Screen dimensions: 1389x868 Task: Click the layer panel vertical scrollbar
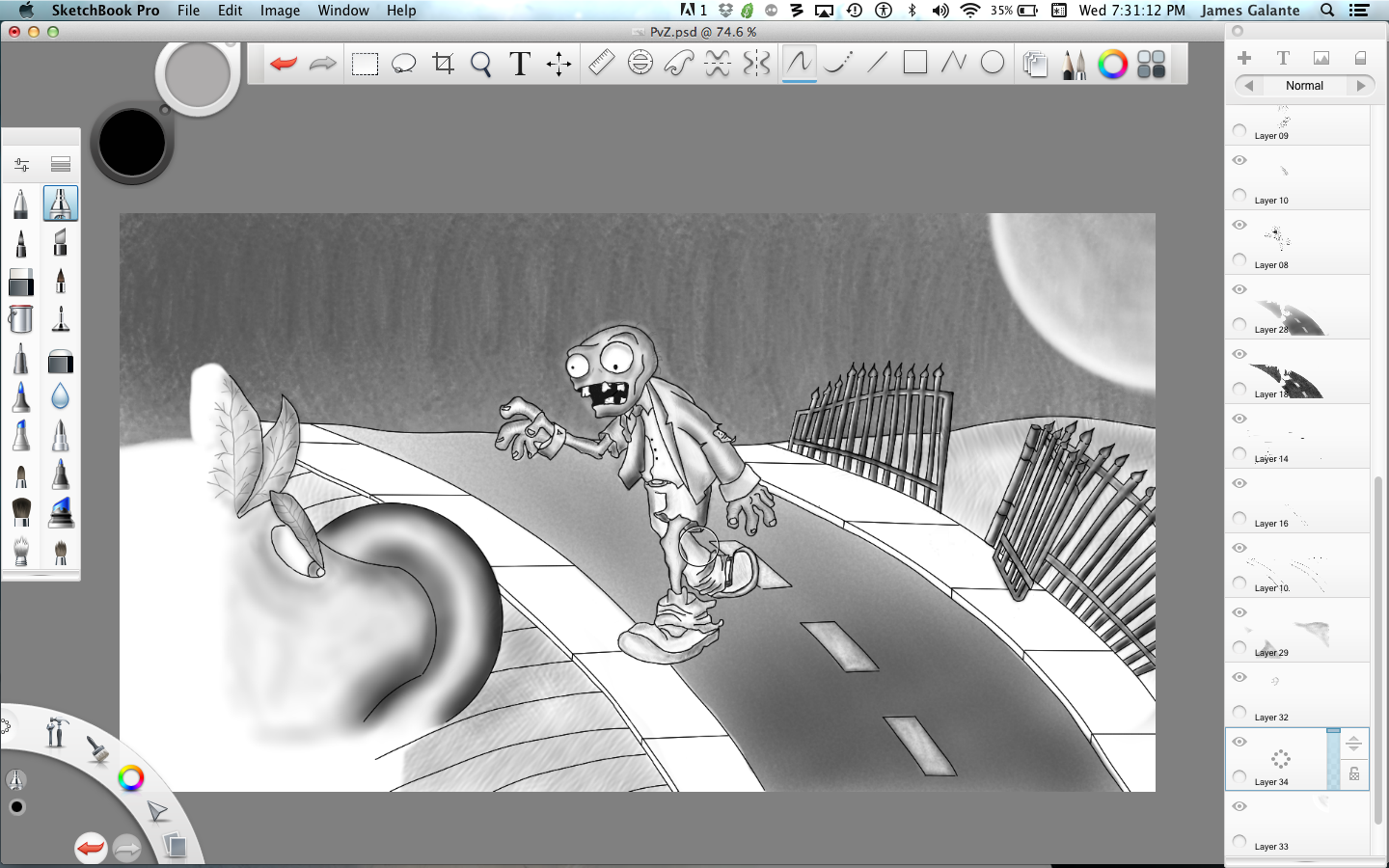tap(1377, 650)
